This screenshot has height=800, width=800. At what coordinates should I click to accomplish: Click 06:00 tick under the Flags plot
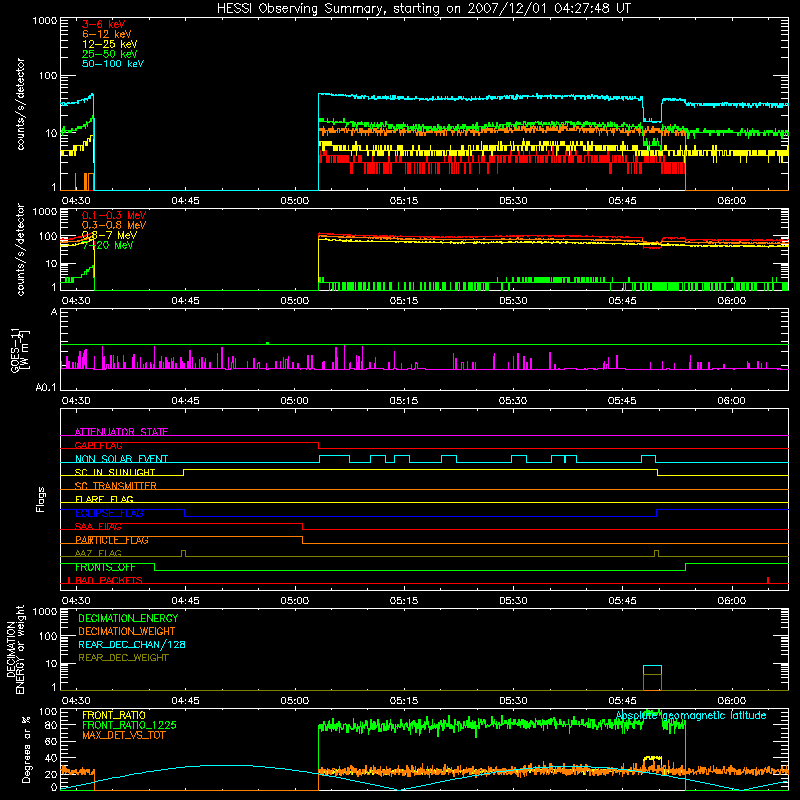pos(732,601)
